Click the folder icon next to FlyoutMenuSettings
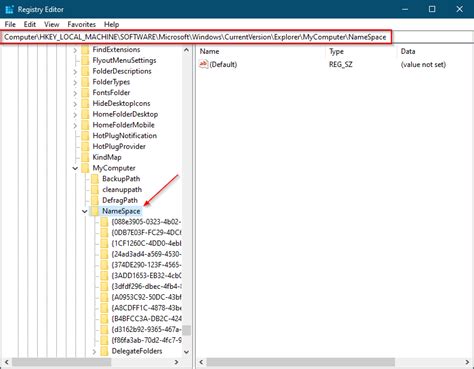This screenshot has height=369, width=474. click(x=85, y=60)
